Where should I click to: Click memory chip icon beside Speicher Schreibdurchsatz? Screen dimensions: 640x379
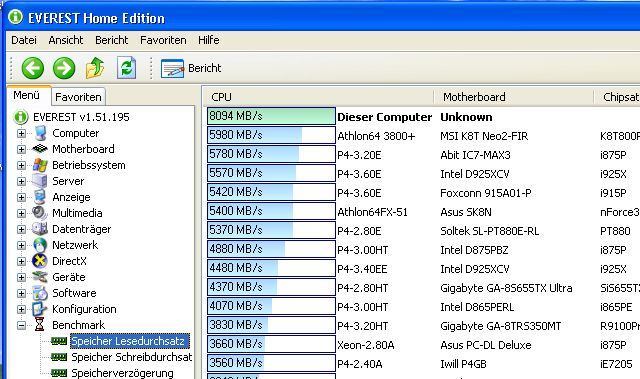point(59,357)
